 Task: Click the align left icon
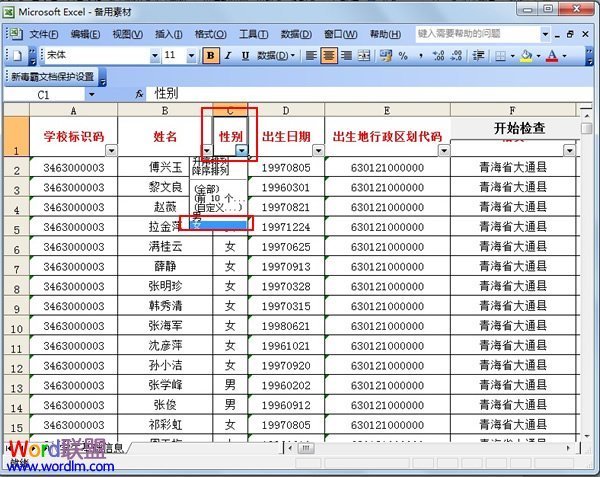(x=311, y=56)
